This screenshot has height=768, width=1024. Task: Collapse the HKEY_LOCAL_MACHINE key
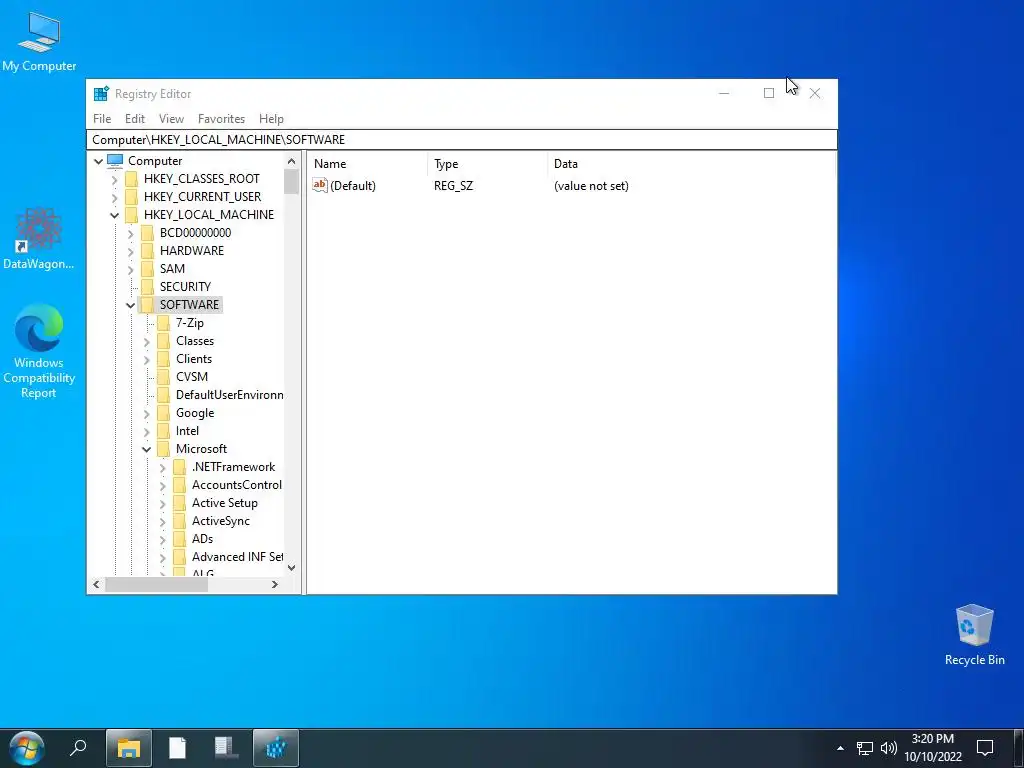coord(115,215)
